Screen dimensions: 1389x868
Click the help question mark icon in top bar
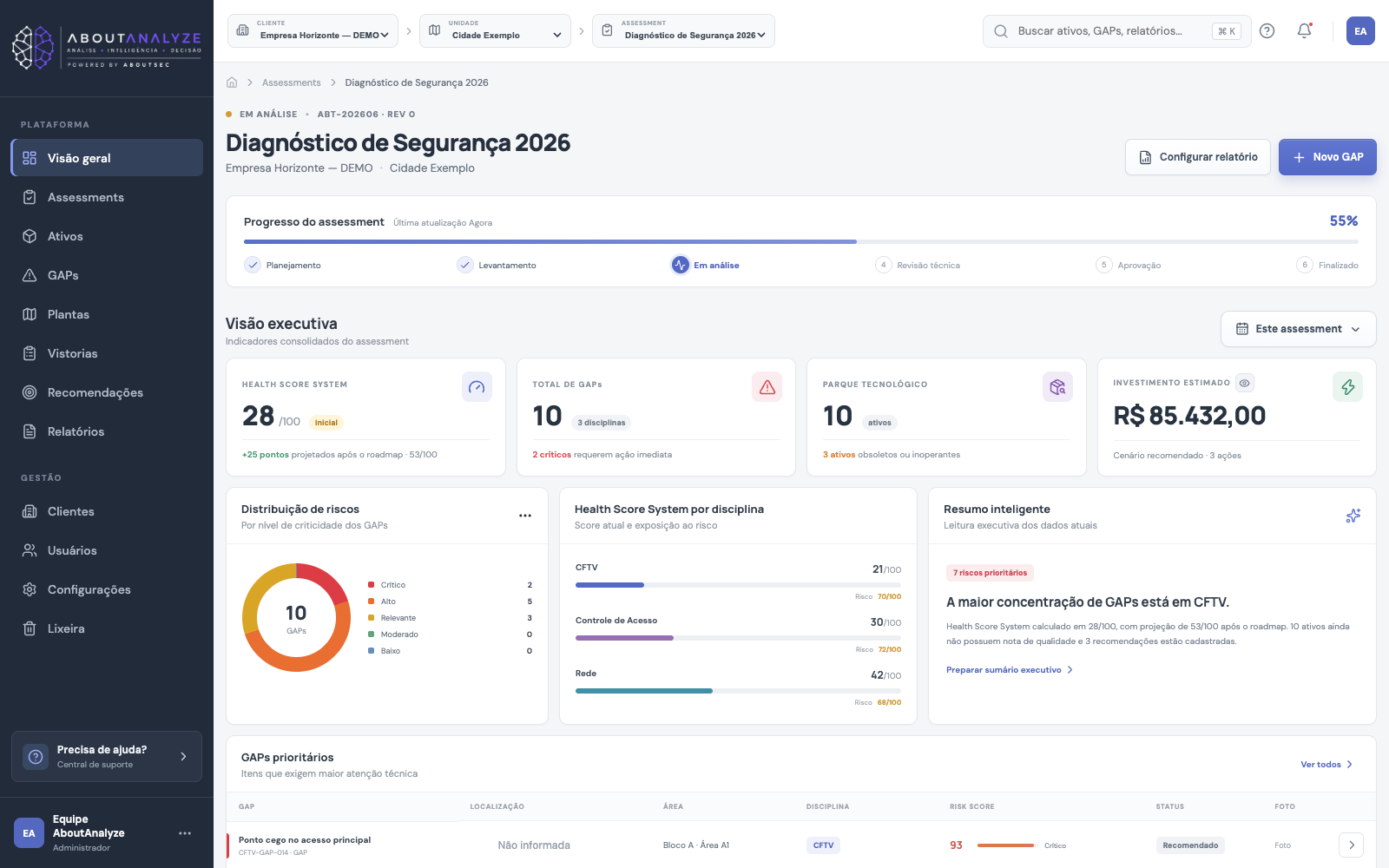point(1267,31)
